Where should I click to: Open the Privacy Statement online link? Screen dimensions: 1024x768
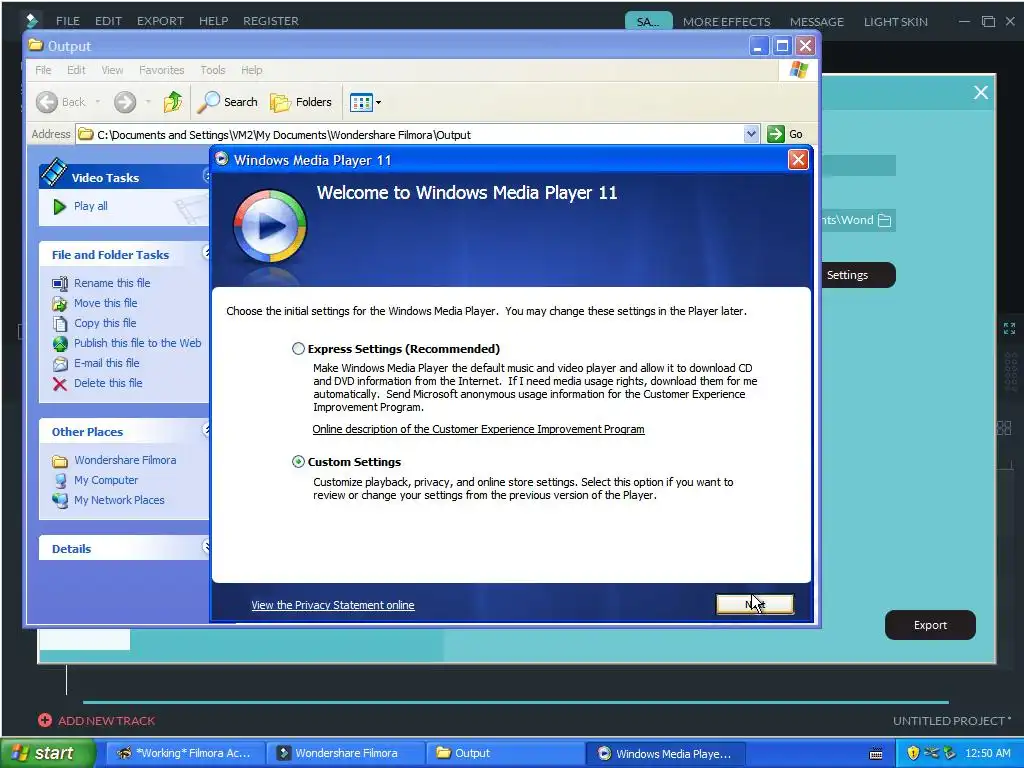coord(332,605)
